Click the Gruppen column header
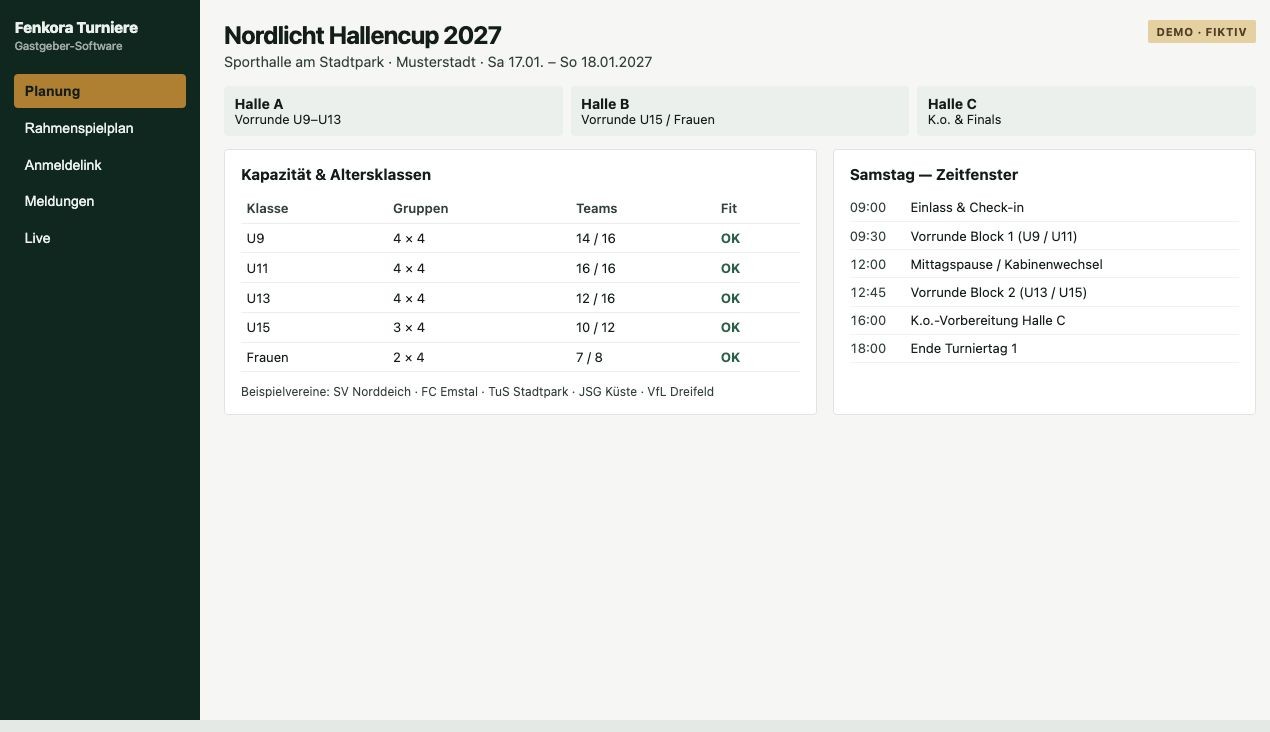Viewport: 1270px width, 732px height. (x=420, y=209)
